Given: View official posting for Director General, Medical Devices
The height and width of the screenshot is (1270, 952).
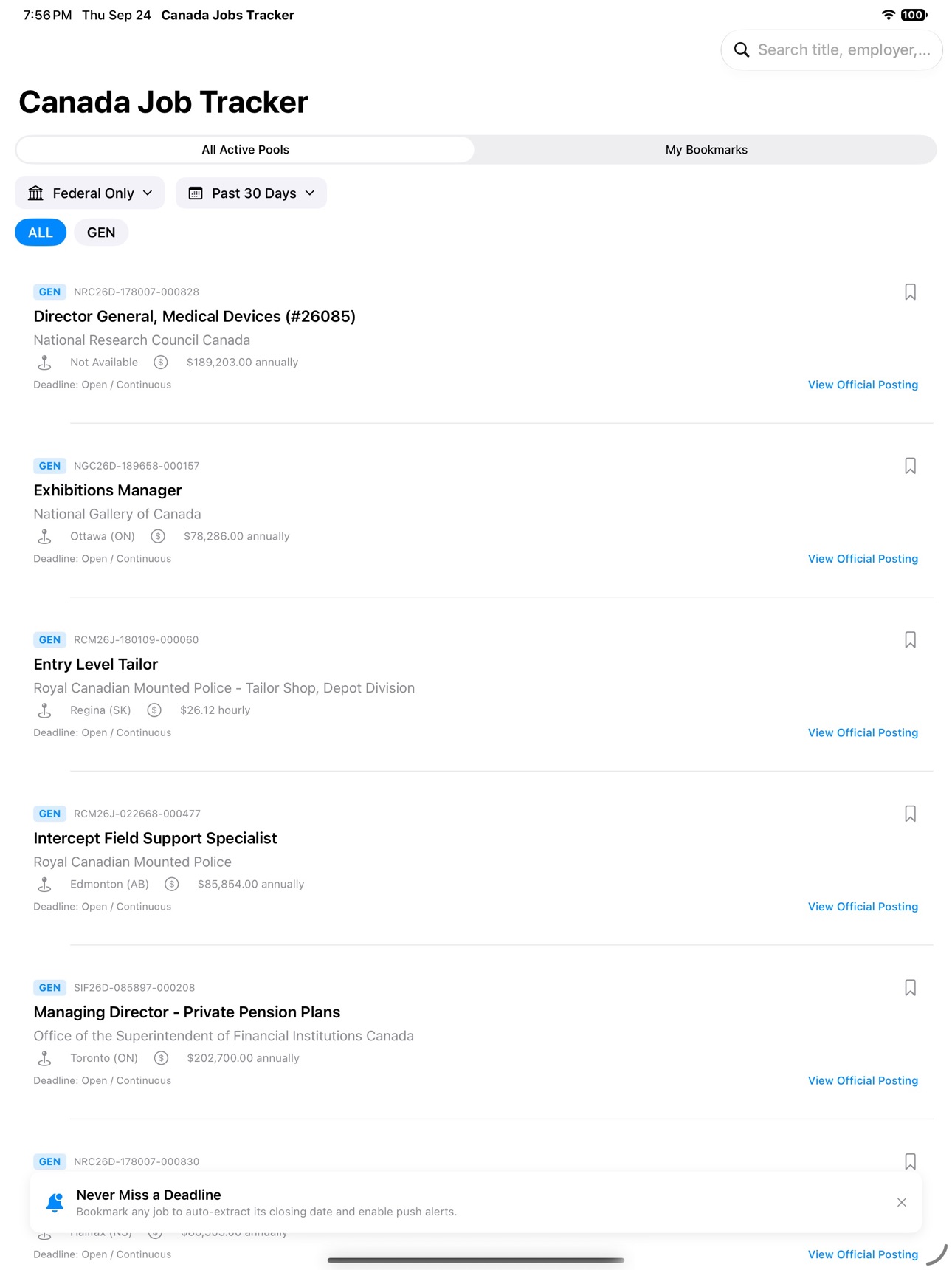Looking at the screenshot, I should pos(863,385).
